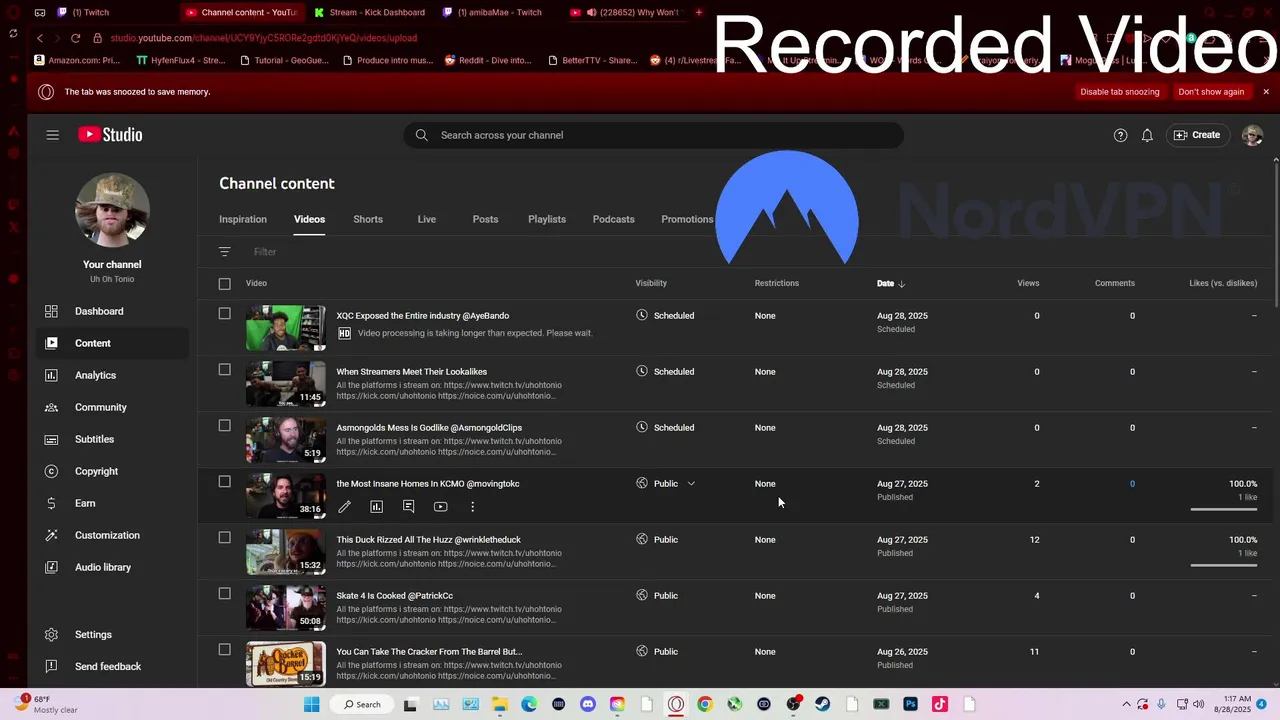Open the Cracker Barrel video thumbnail
Image resolution: width=1280 pixels, height=720 pixels.
(x=286, y=664)
